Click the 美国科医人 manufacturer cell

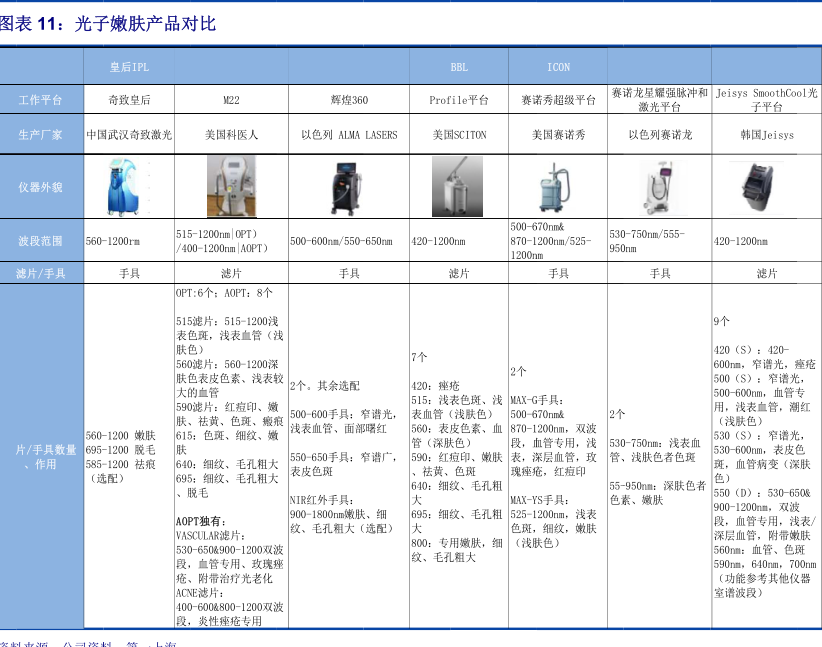231,134
